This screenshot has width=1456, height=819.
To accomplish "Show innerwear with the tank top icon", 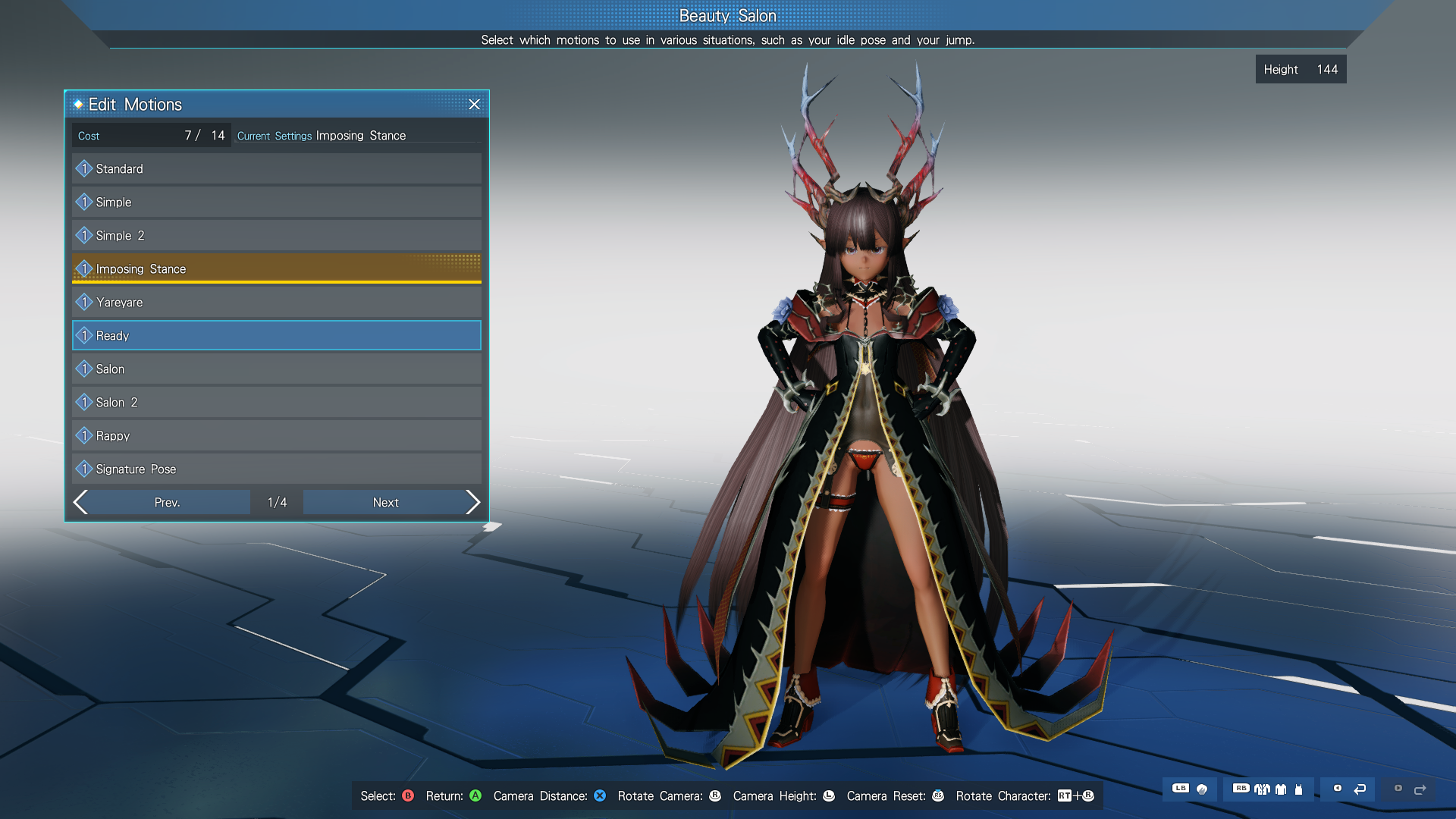I will pyautogui.click(x=1298, y=789).
